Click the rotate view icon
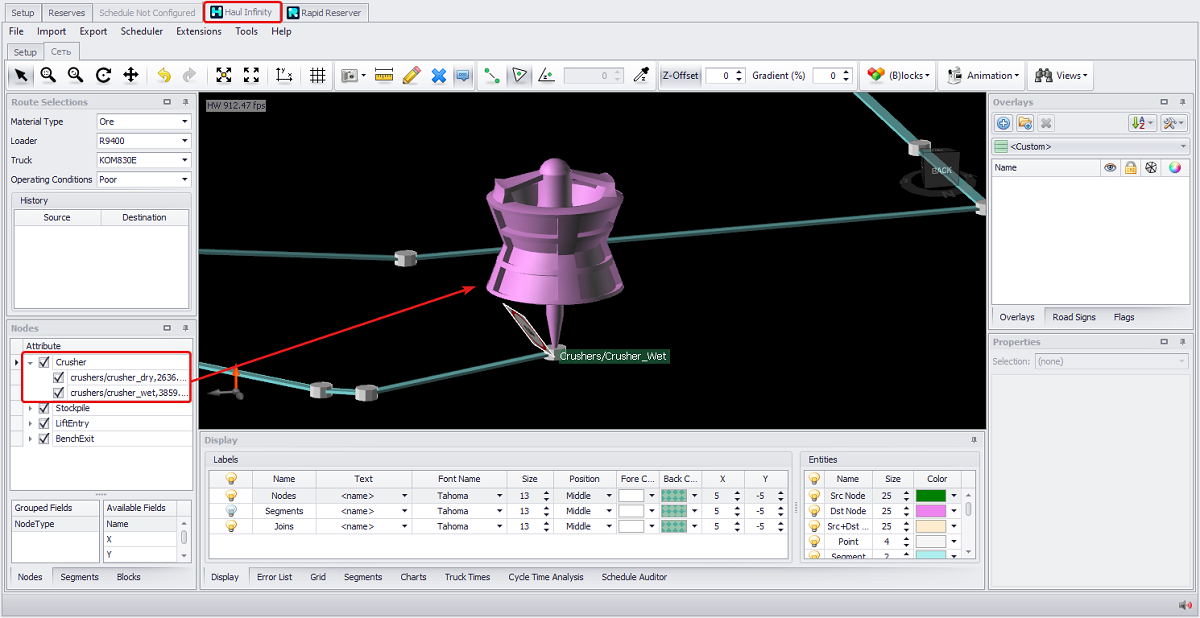Viewport: 1200px width, 618px height. click(x=103, y=75)
